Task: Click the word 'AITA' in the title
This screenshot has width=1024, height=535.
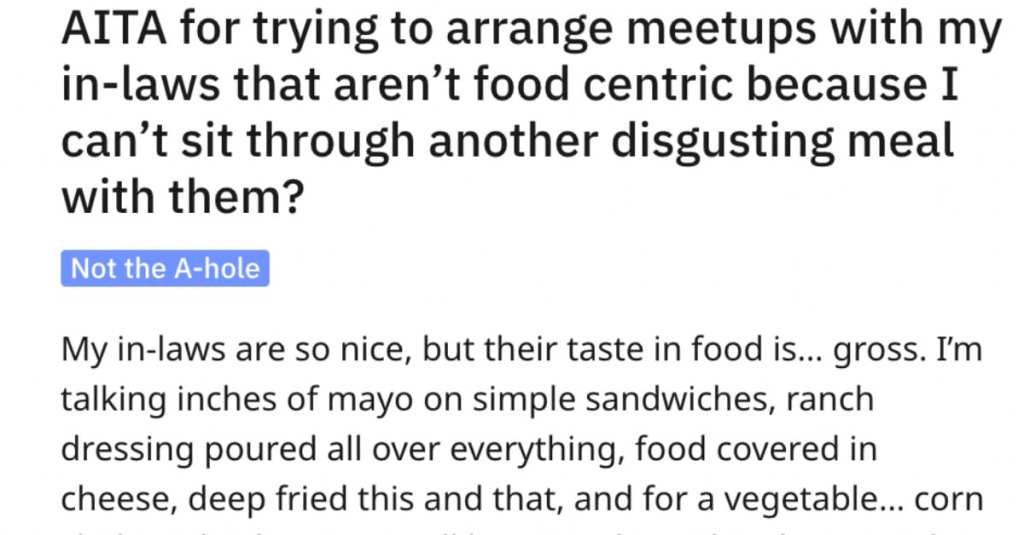Action: click(114, 29)
